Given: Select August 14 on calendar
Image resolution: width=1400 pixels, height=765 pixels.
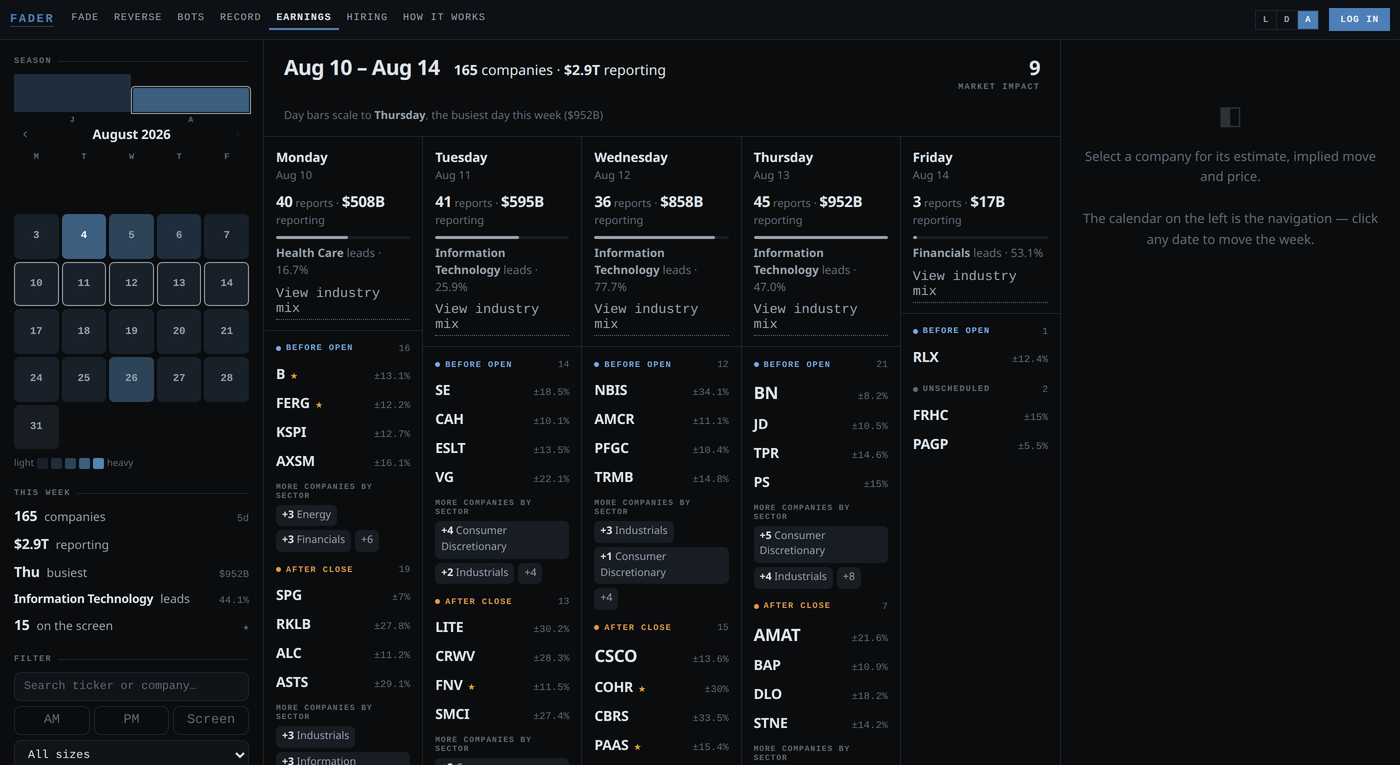Looking at the screenshot, I should [227, 284].
